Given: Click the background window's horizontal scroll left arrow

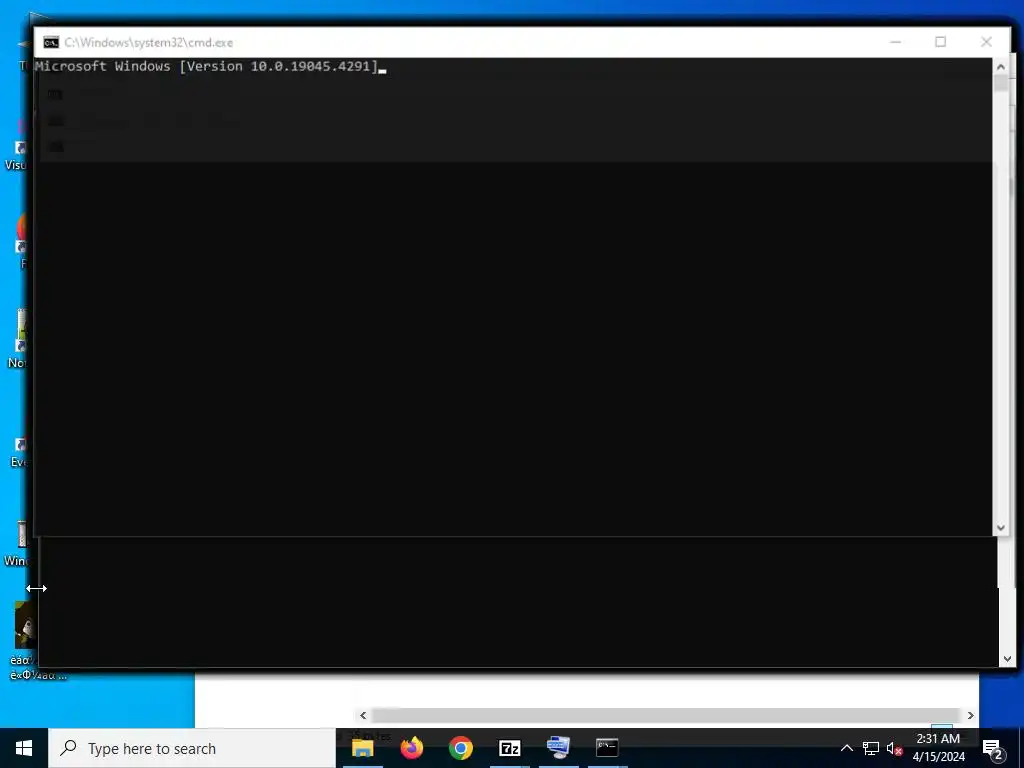Looking at the screenshot, I should pos(363,715).
